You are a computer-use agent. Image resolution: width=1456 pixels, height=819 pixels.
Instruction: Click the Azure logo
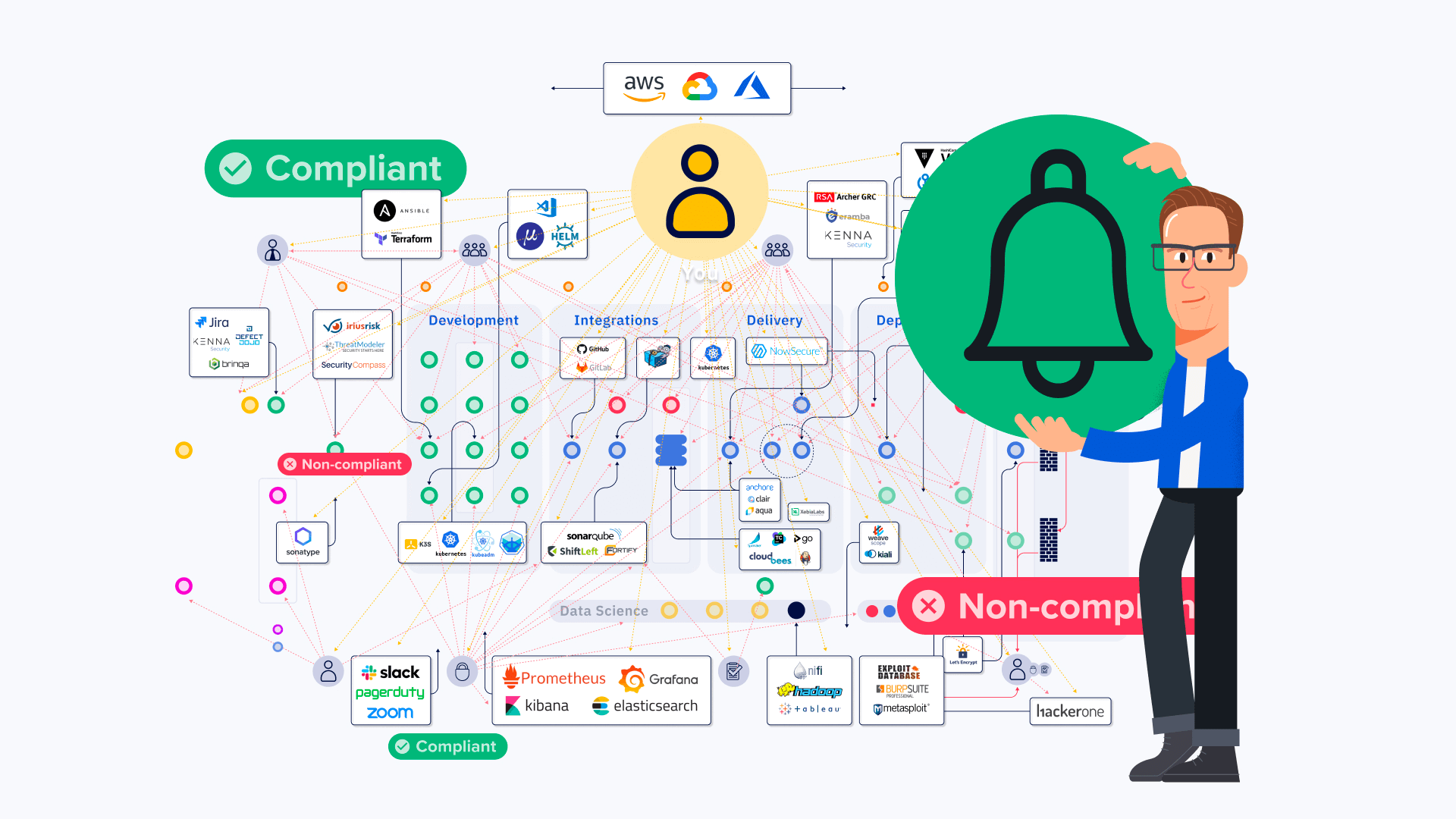[752, 86]
